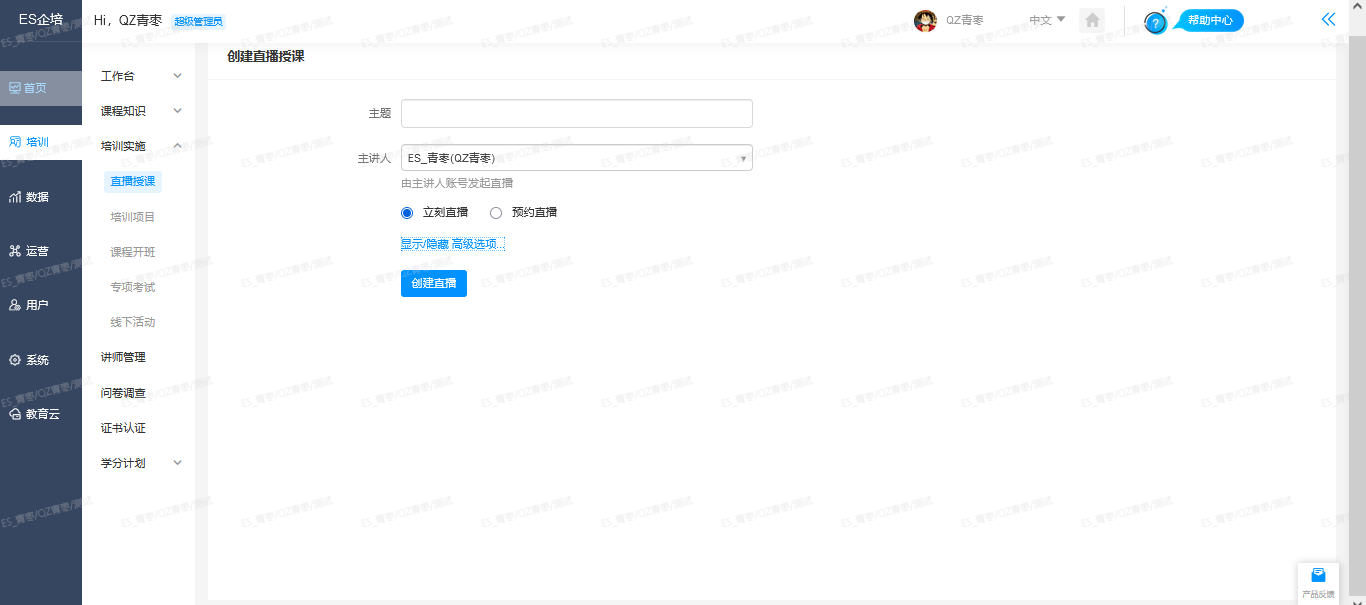Click the 由主讲人账号发起直播 hint text
The image size is (1366, 605).
[x=457, y=183]
